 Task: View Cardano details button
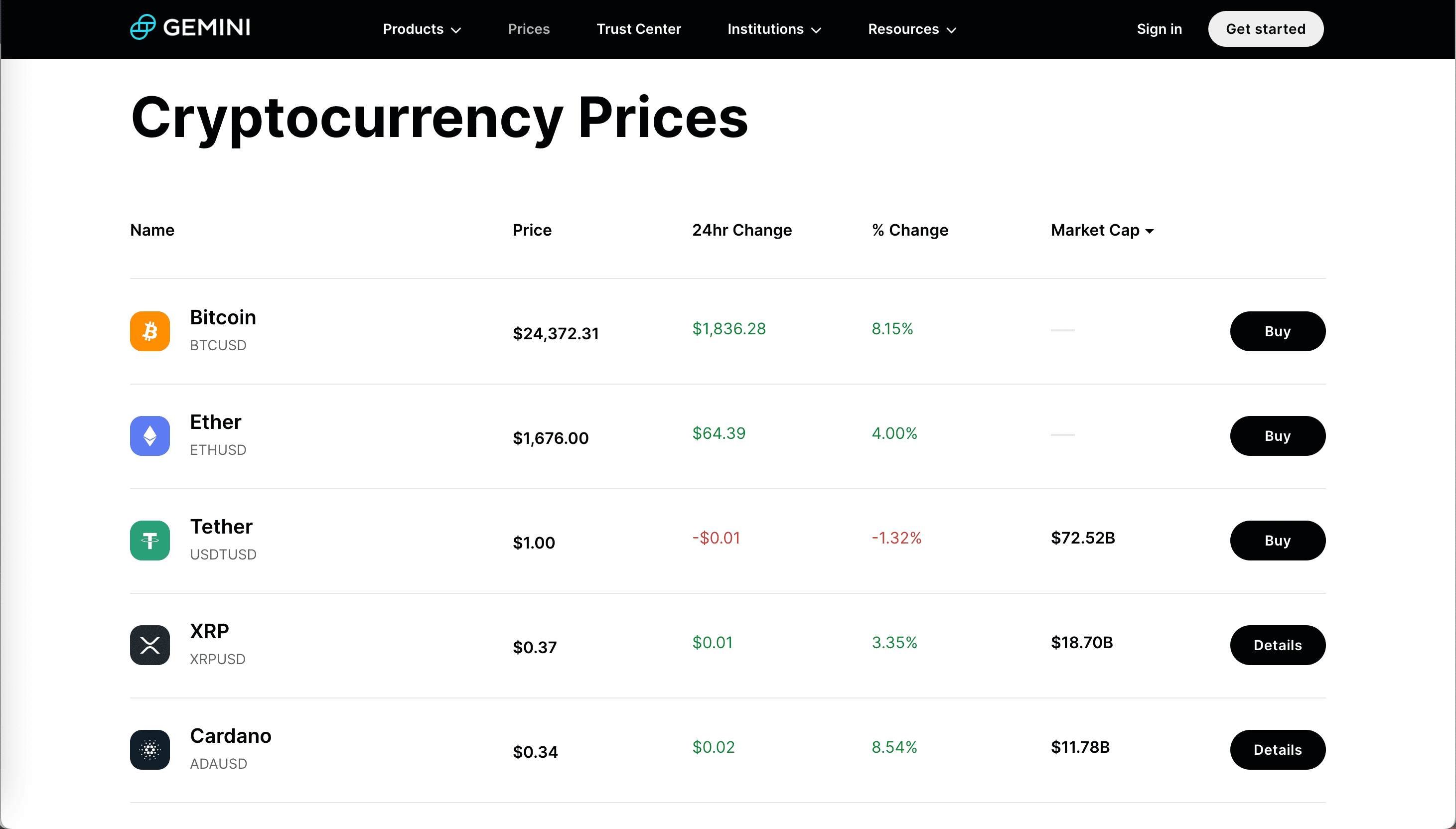[1277, 750]
